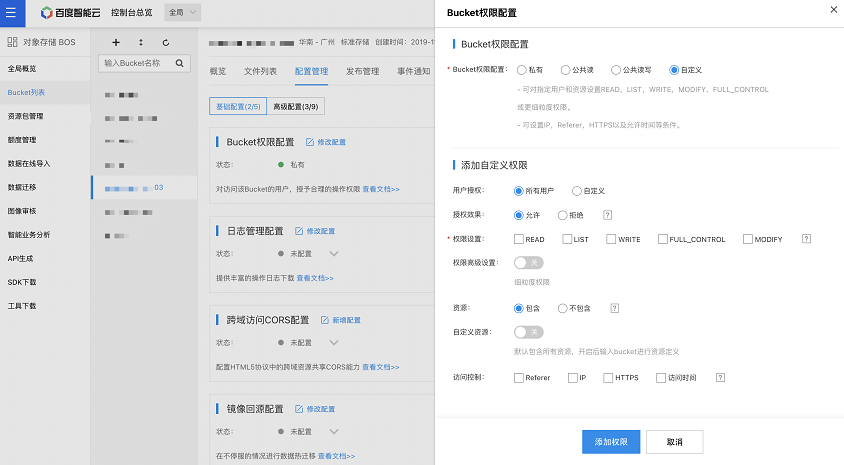Select the 高级配置(3/9) tab
This screenshot has width=844, height=465.
click(296, 107)
